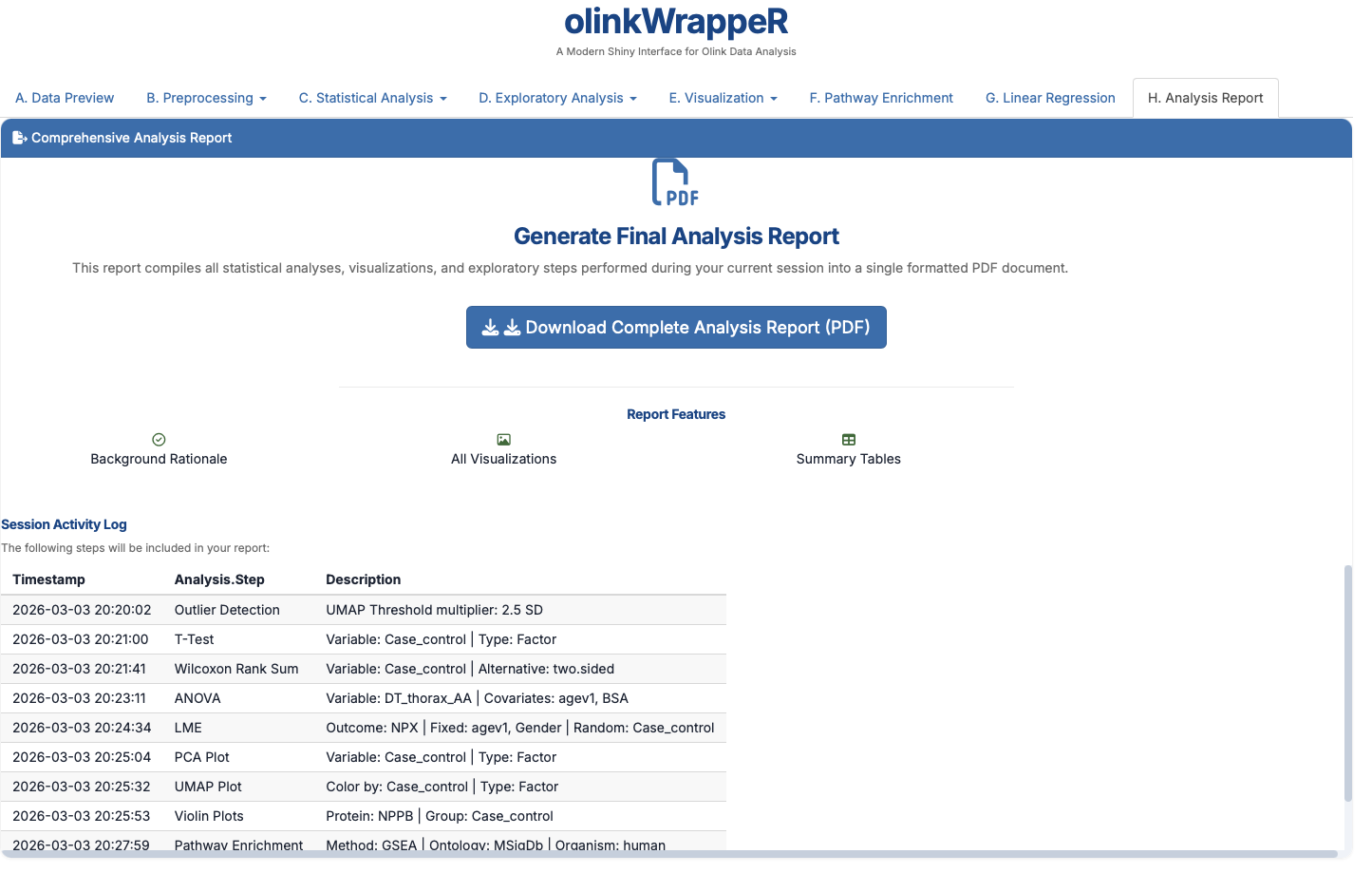1372x892 pixels.
Task: Open the G. Linear Regression tab
Action: [x=1049, y=98]
